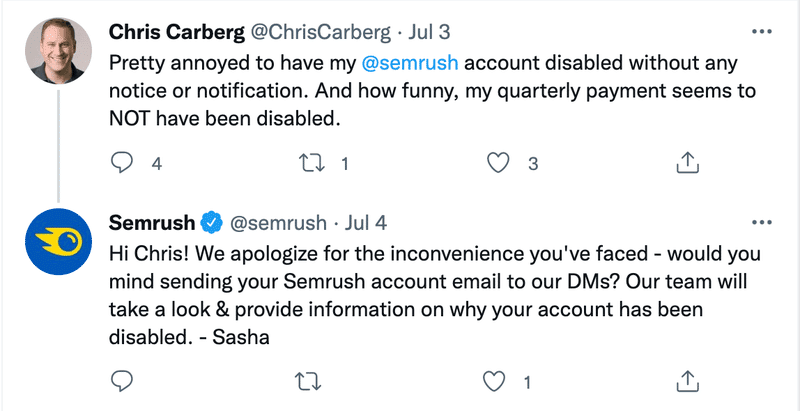
Task: Open Chris Carberg's profile photo
Action: pyautogui.click(x=58, y=50)
